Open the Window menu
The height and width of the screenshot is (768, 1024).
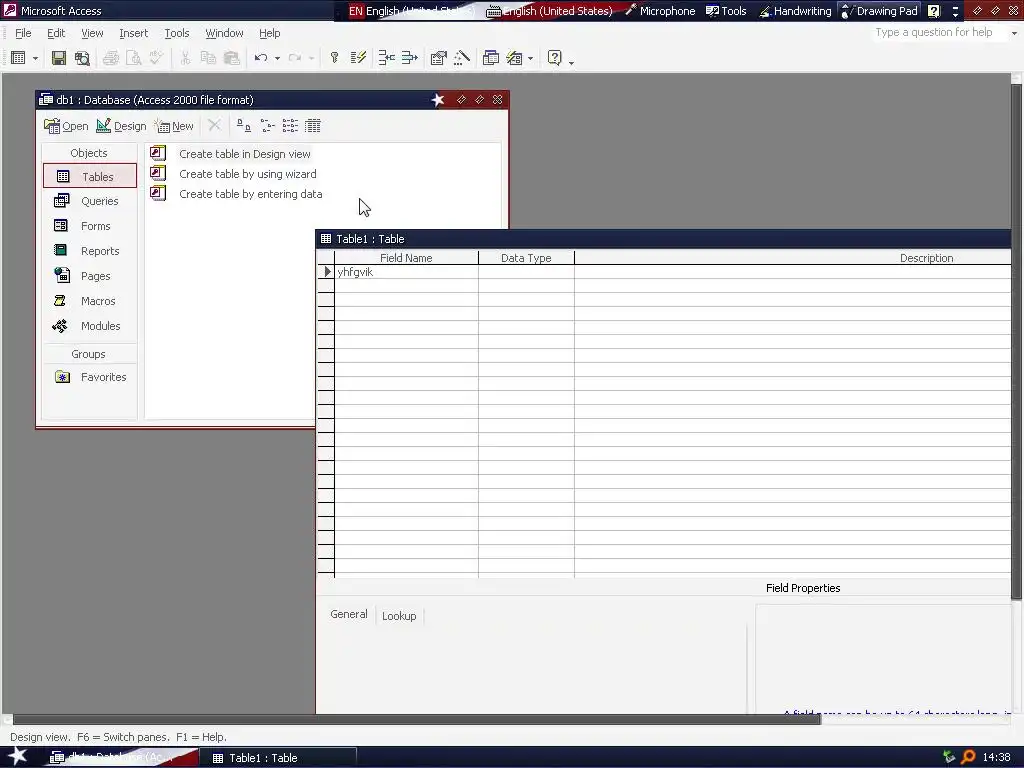coord(224,33)
